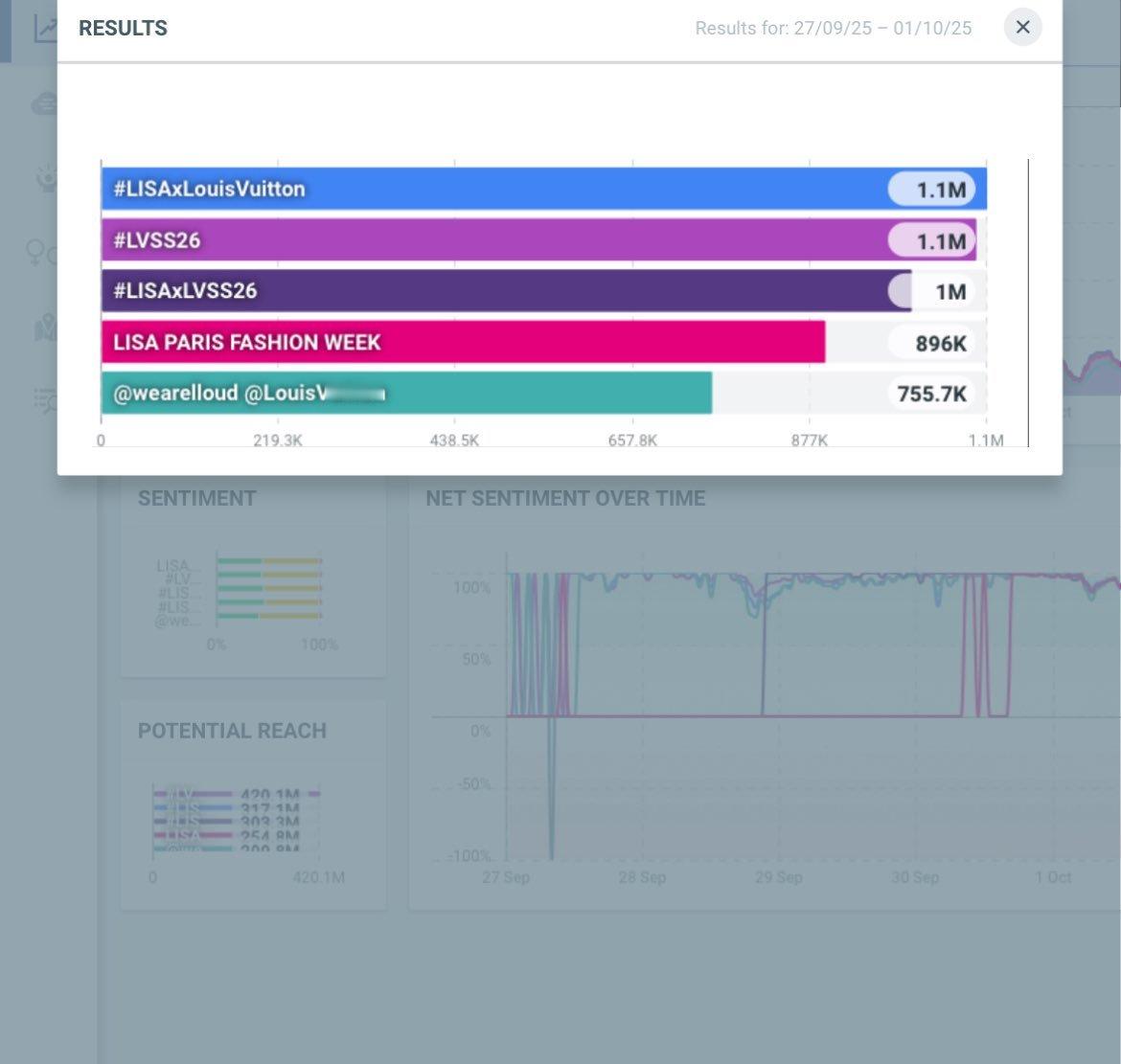This screenshot has height=1064, width=1121.
Task: Click the Results for 27/09/25 – 01/10/25 date range
Action: coord(834,28)
